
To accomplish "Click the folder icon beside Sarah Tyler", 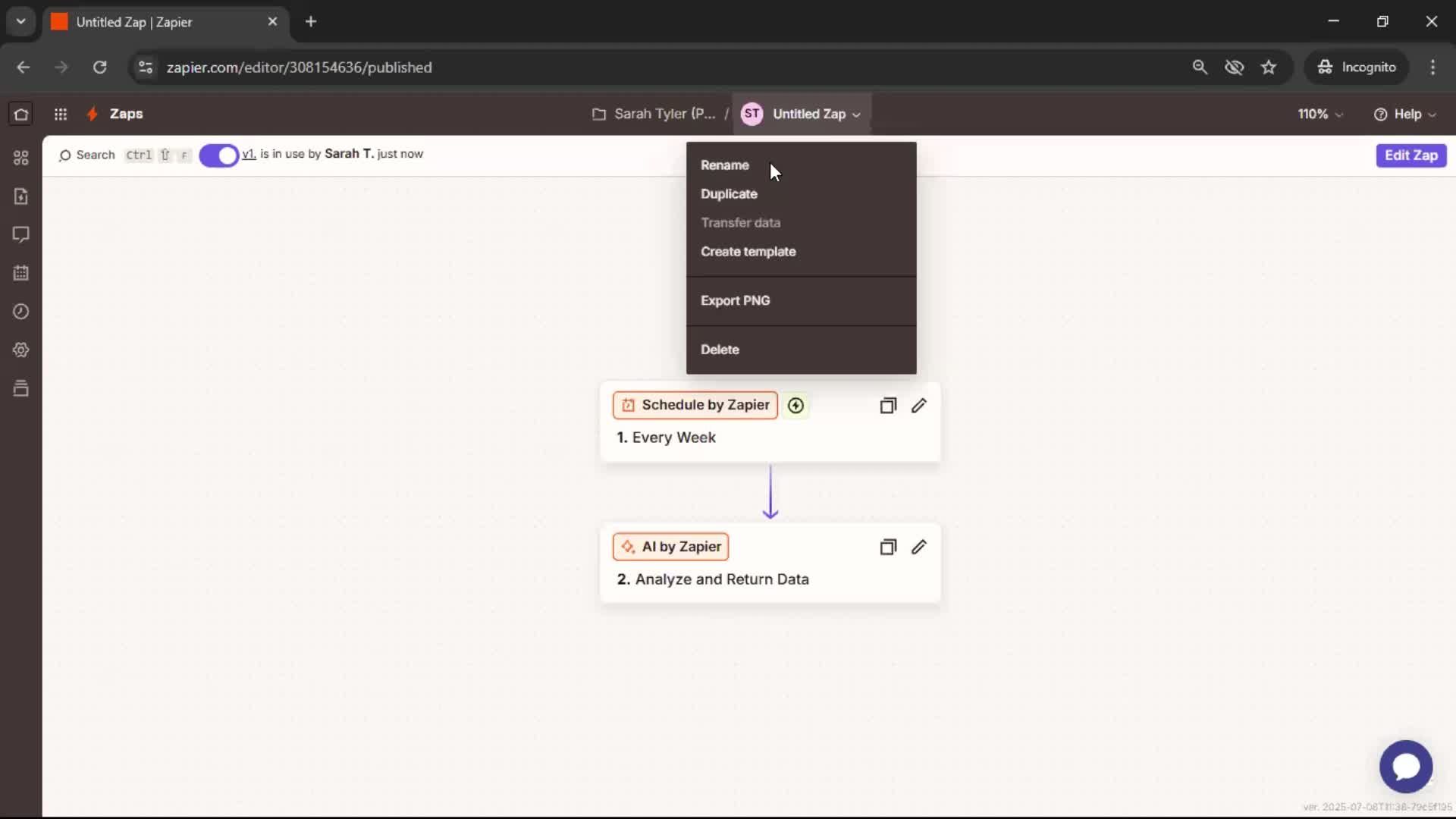I will (x=599, y=114).
